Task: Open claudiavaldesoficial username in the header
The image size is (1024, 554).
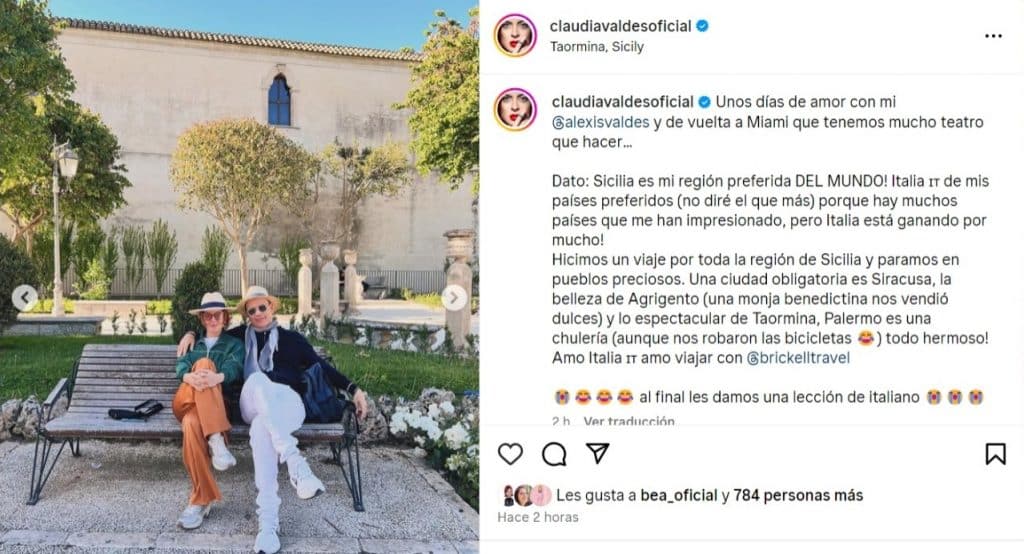Action: click(x=620, y=26)
